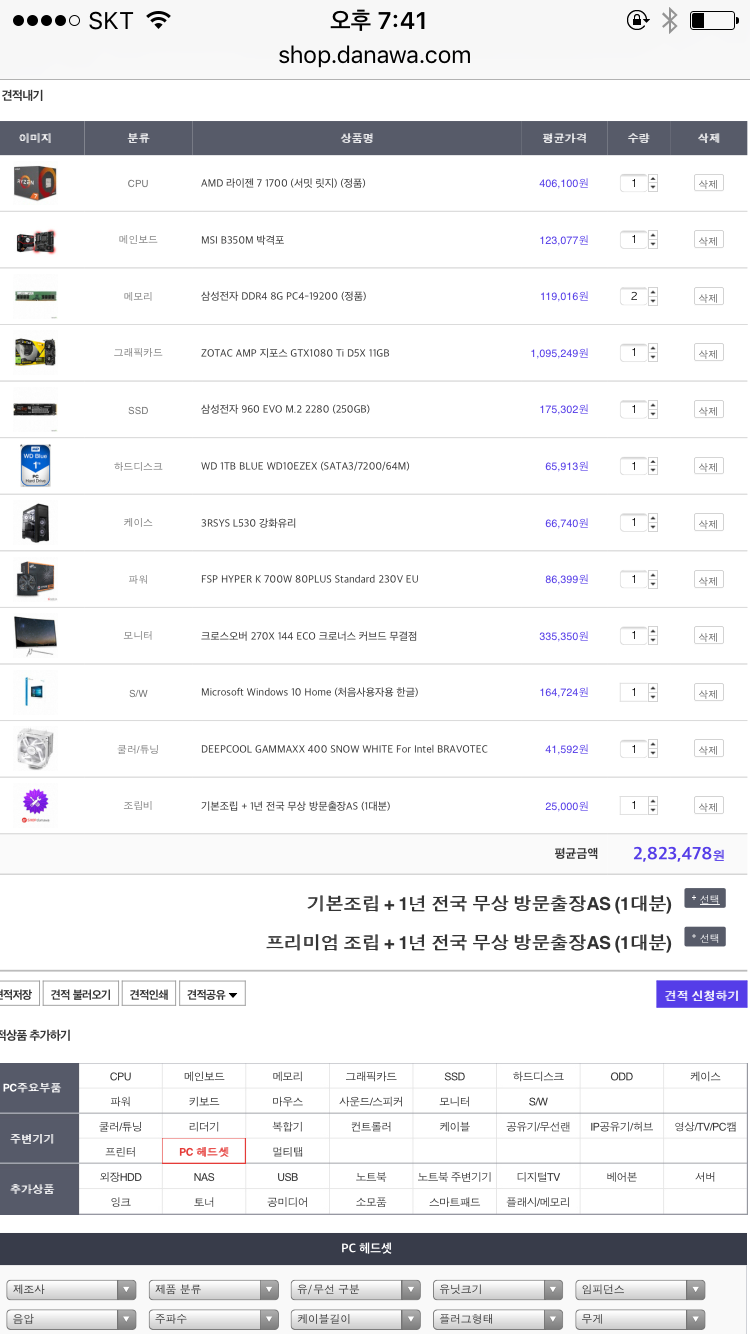The image size is (750, 1334).
Task: Select the 사운드/스피커 category
Action: 371,1101
